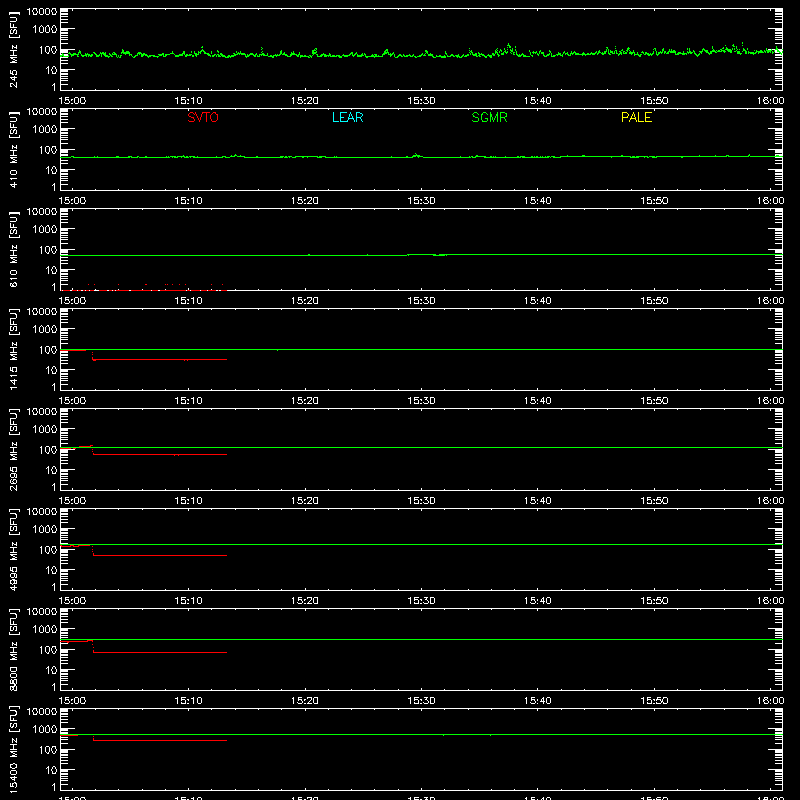The image size is (800, 800).
Task: Select 15:50 tick under the 410 MHz panel
Action: [x=654, y=201]
